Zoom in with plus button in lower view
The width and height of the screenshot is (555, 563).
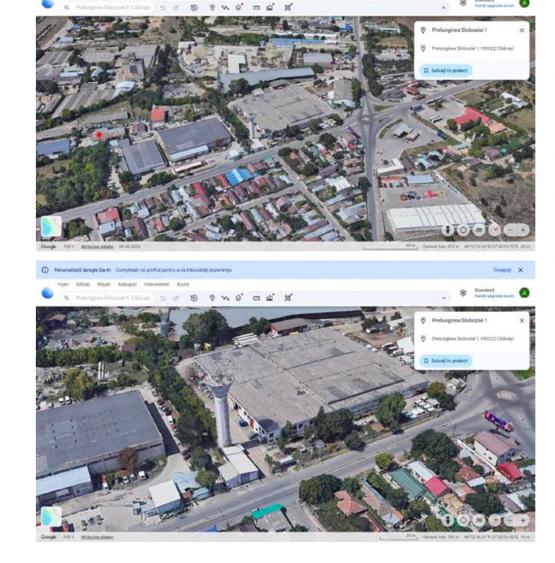(x=523, y=520)
